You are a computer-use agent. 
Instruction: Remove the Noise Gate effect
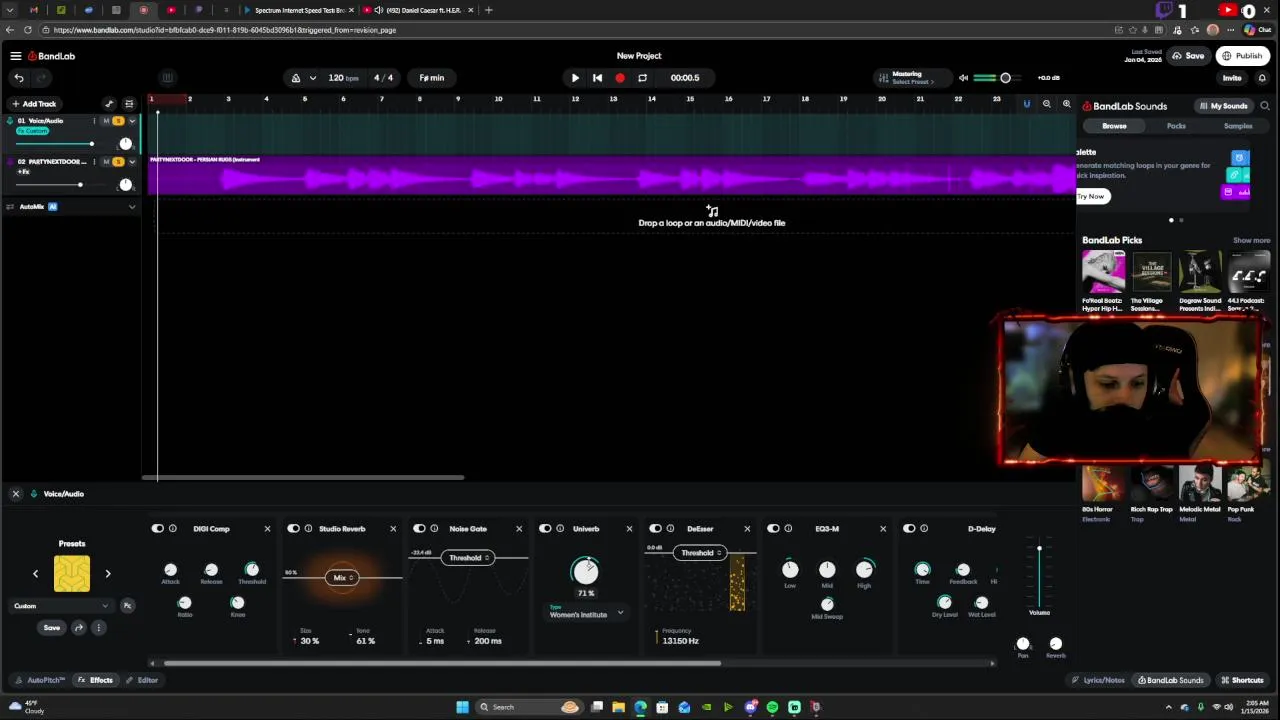click(519, 529)
